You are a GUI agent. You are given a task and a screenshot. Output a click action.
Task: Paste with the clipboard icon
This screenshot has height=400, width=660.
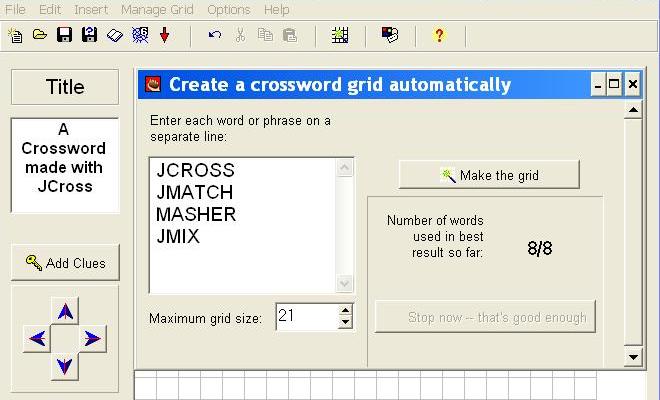(290, 35)
